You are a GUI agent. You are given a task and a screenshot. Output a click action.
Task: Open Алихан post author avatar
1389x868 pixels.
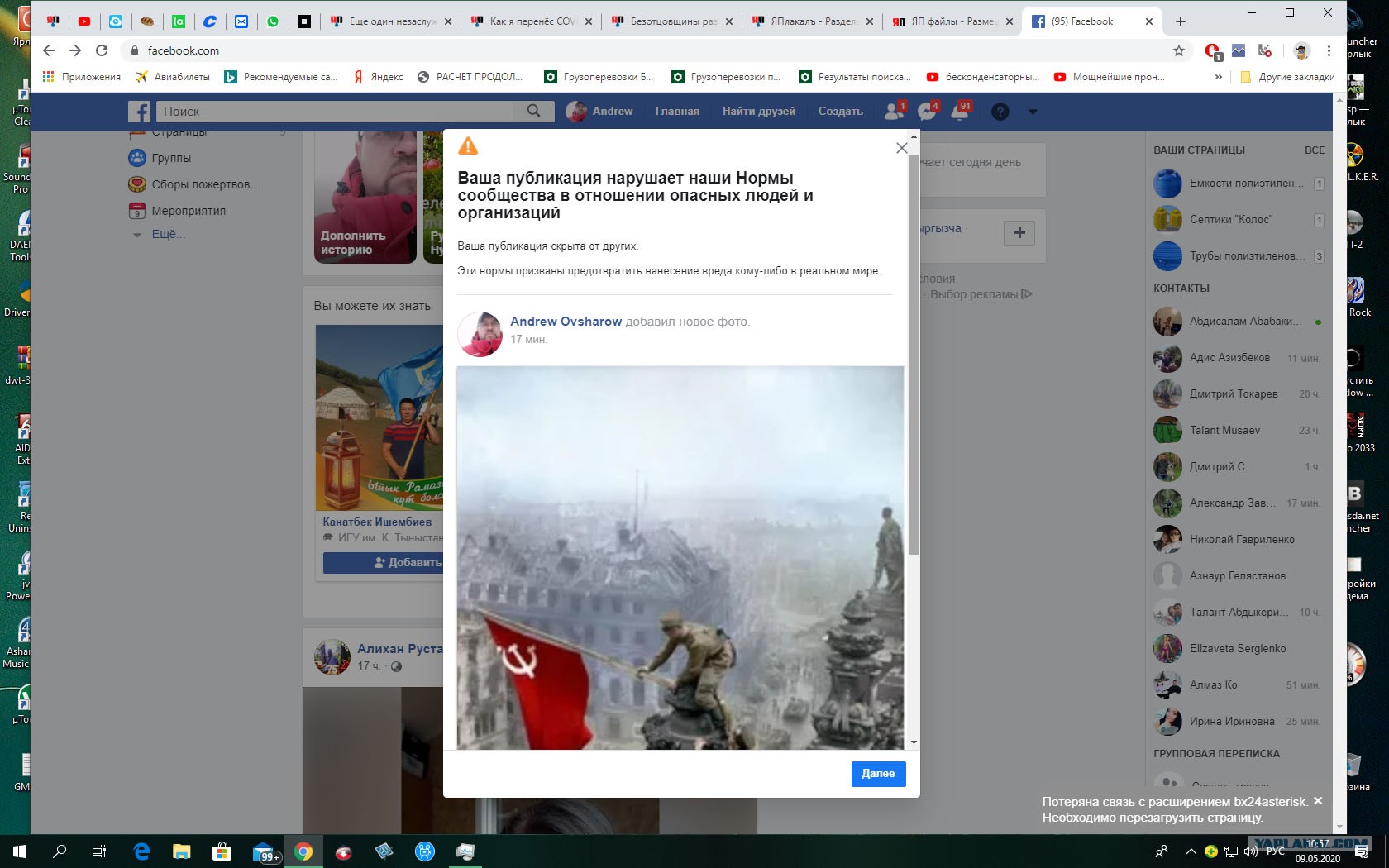332,657
